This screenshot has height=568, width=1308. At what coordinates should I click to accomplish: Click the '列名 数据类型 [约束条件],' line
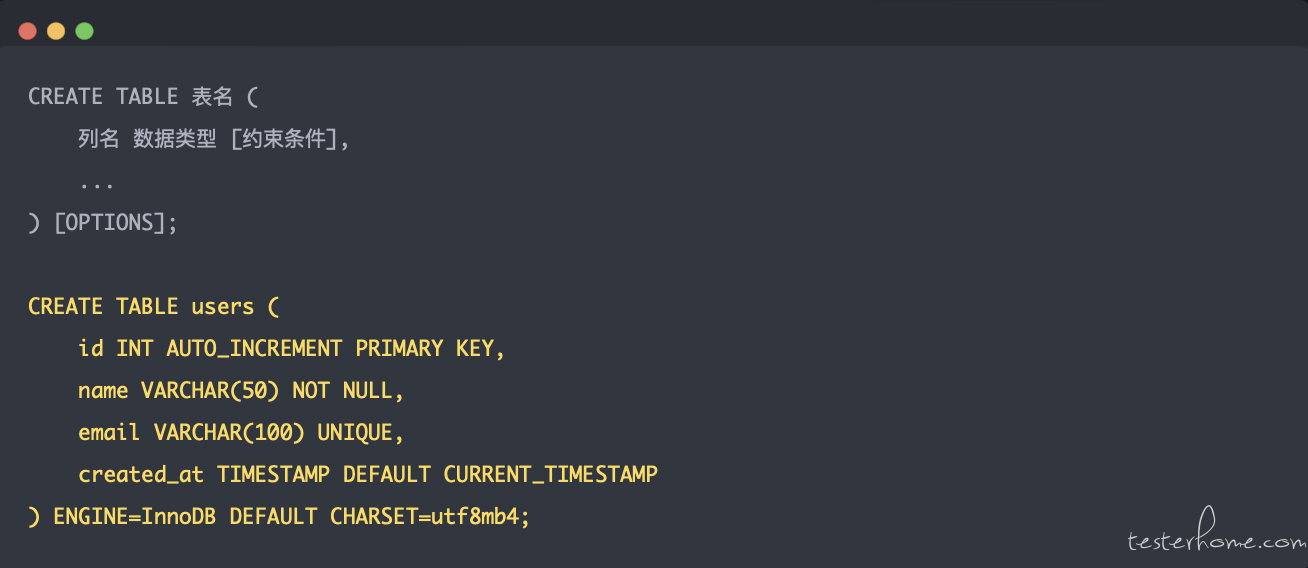pos(215,139)
